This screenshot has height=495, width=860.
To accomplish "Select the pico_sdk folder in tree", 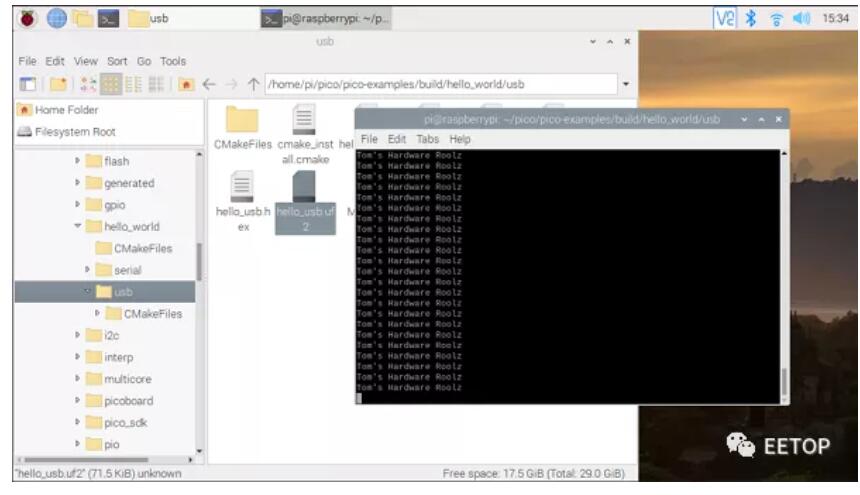I will (x=126, y=423).
